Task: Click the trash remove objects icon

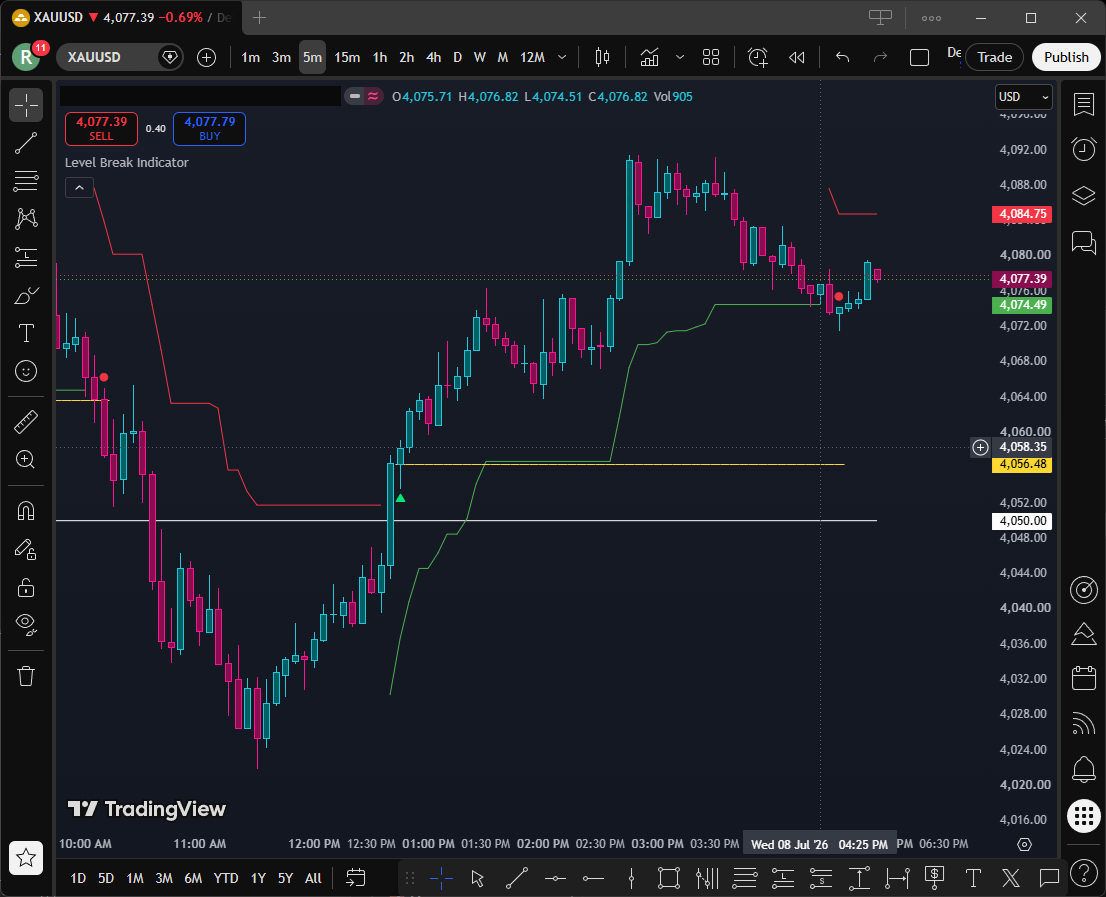Action: [26, 676]
